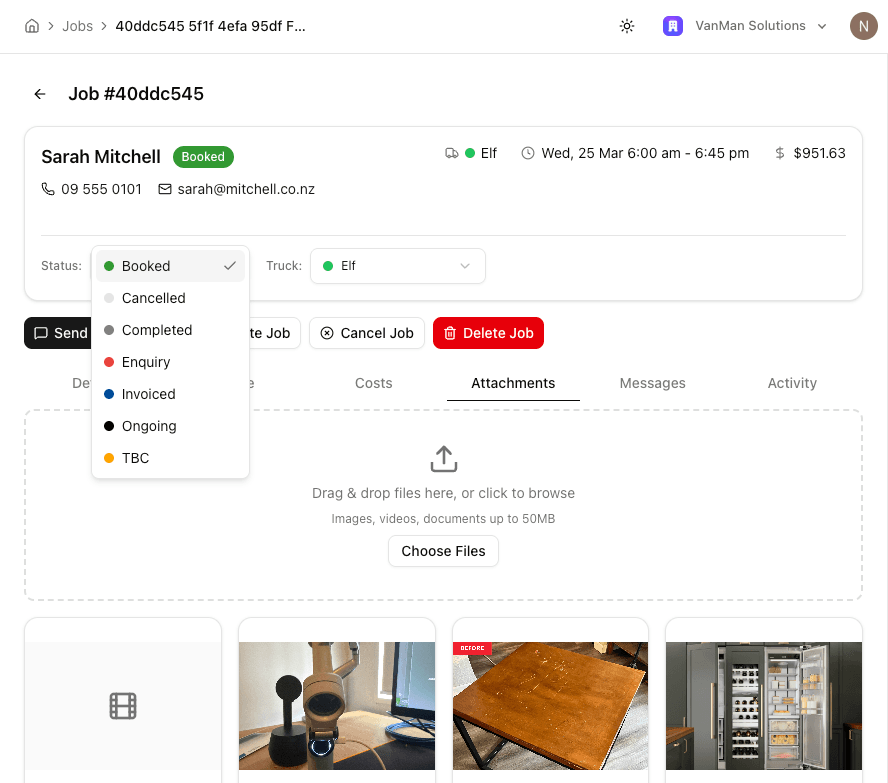Choose the Completed status option
Screen dimensions: 888x783
coord(157,330)
